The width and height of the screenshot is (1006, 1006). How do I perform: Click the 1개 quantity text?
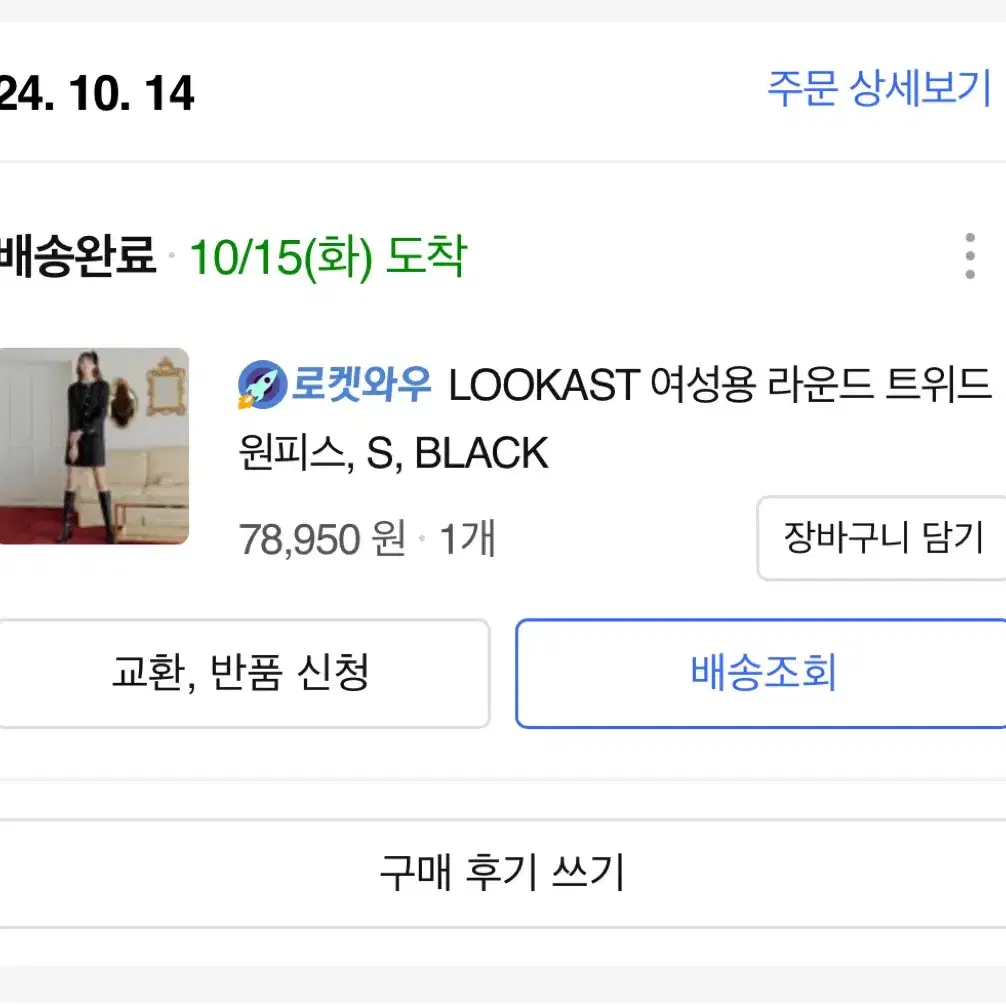[467, 539]
